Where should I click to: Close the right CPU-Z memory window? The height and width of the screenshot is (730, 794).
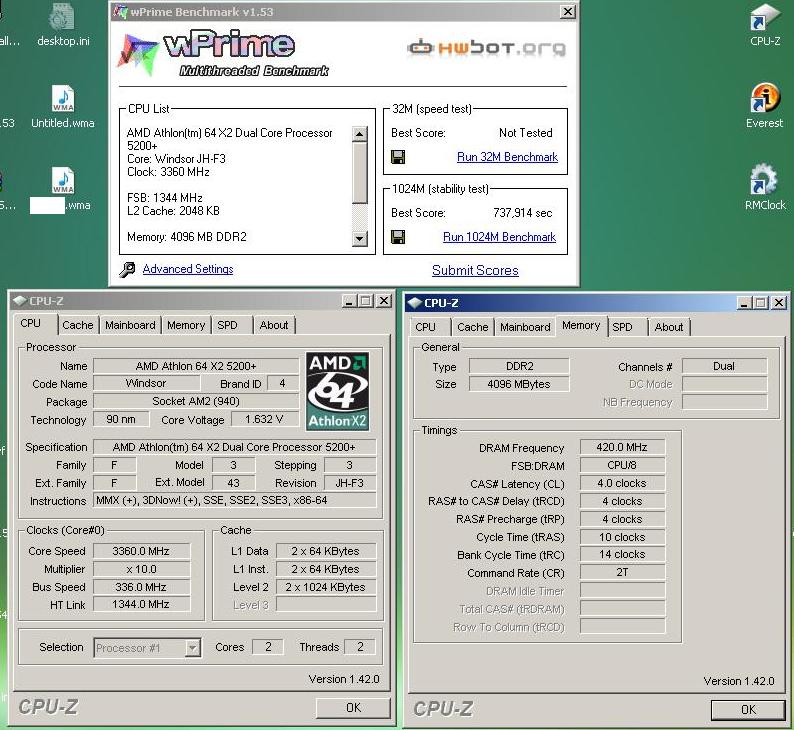(x=779, y=303)
